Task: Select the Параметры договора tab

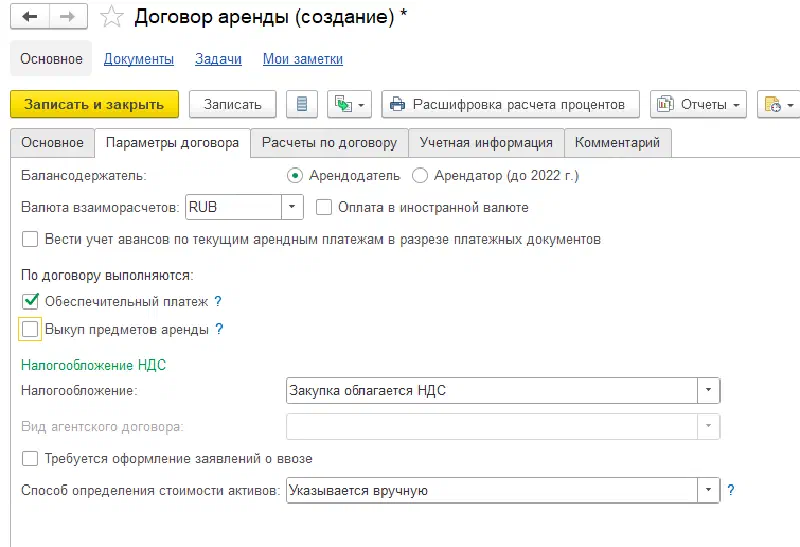Action: 172,142
